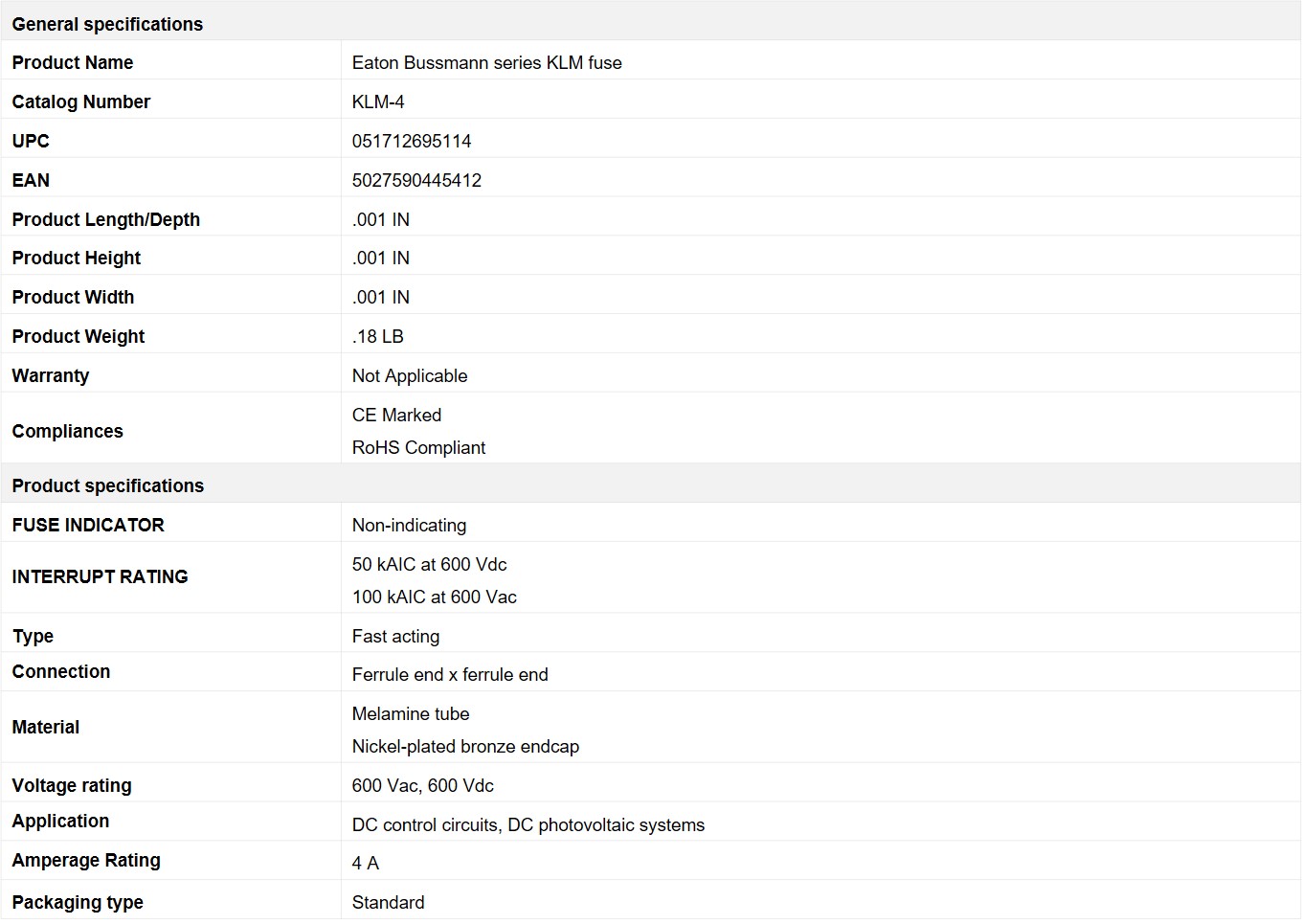Image resolution: width=1302 pixels, height=924 pixels.
Task: Click the Melamine tube material entry
Action: point(411,713)
